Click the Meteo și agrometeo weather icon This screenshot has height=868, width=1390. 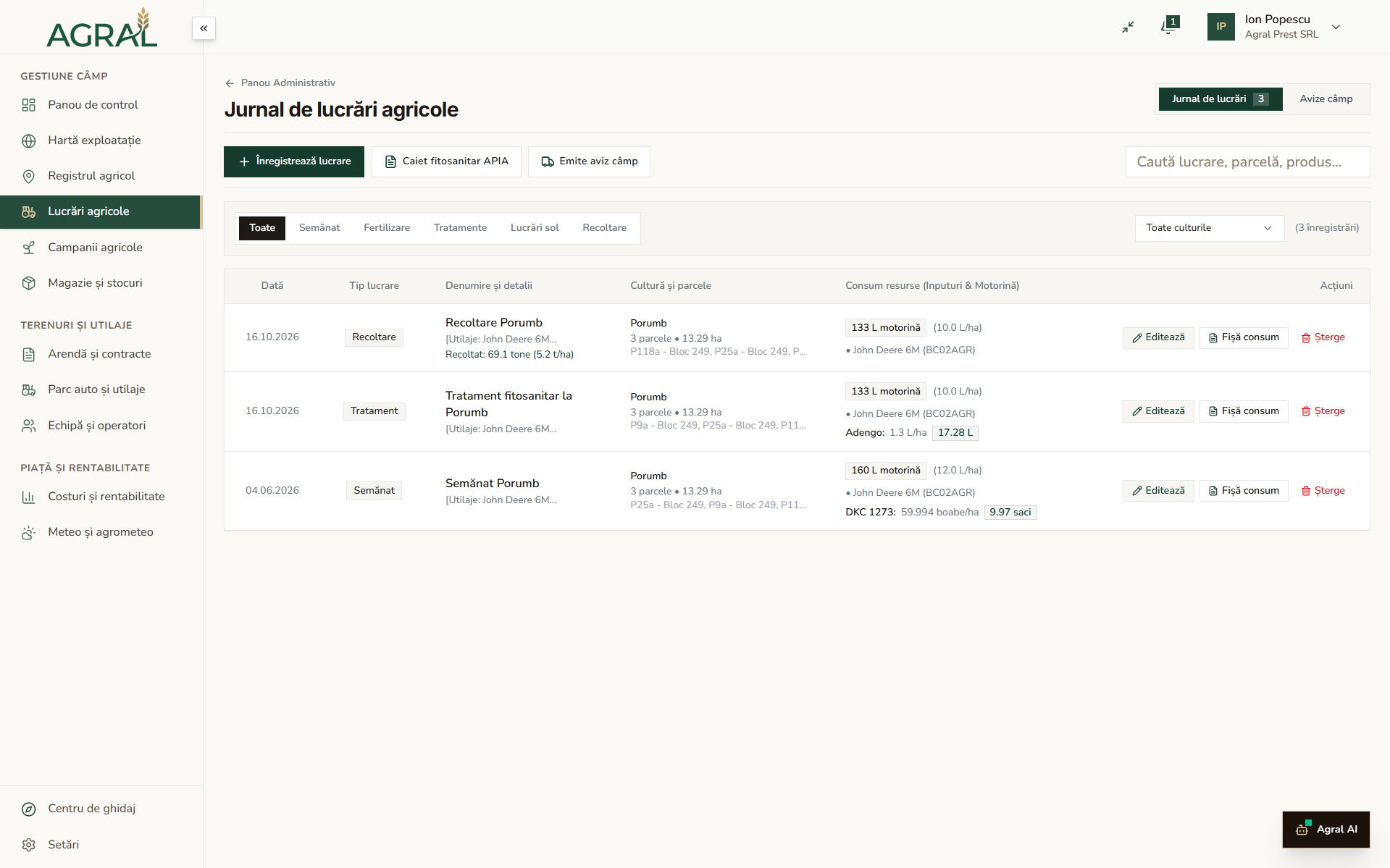click(29, 532)
